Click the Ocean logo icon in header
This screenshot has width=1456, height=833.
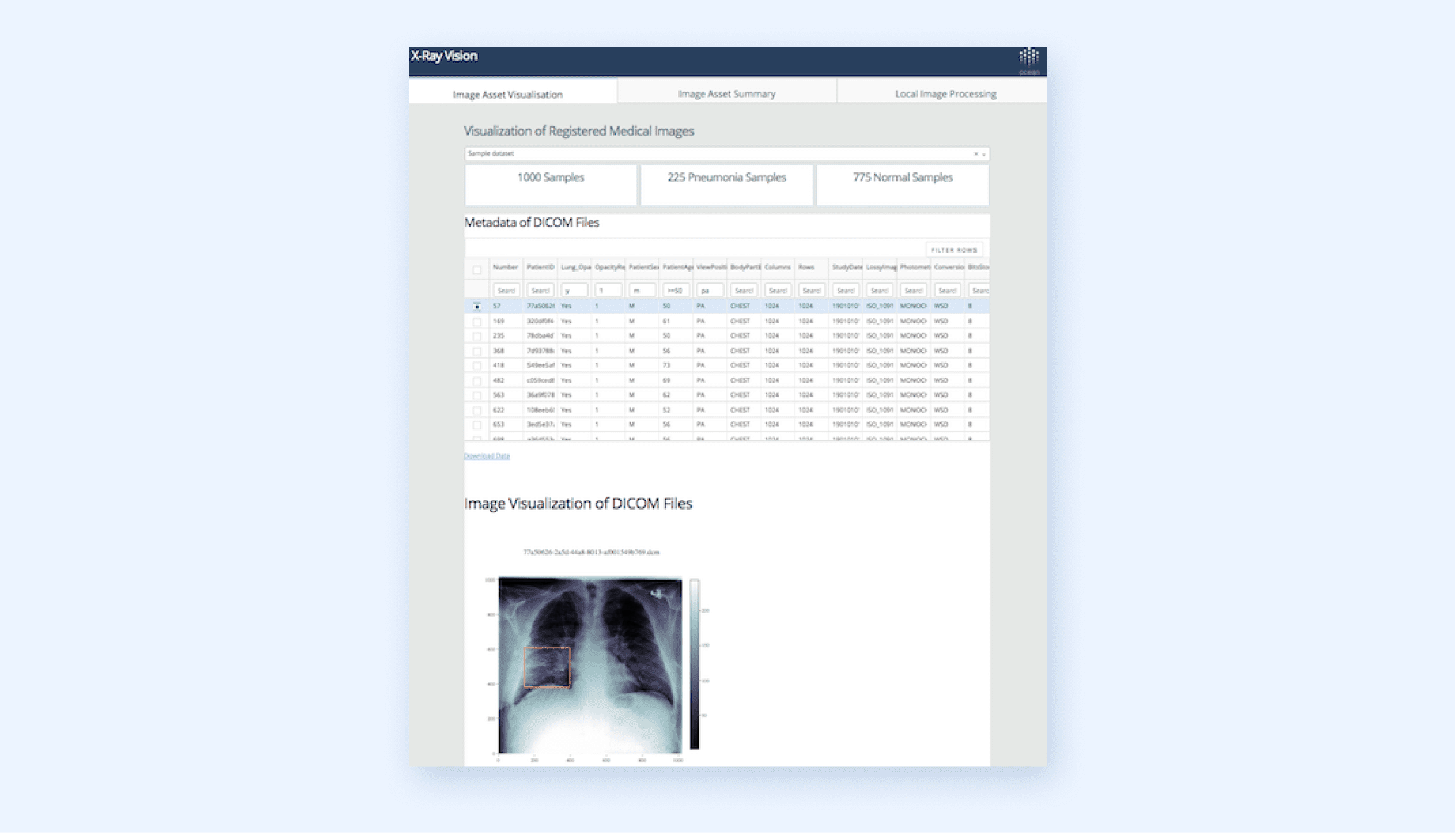pyautogui.click(x=1029, y=58)
